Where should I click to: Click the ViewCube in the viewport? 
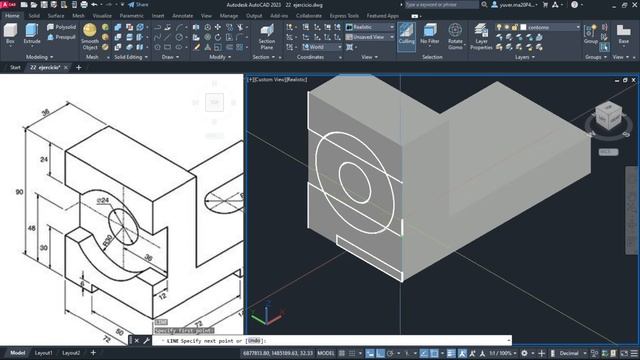[x=609, y=117]
